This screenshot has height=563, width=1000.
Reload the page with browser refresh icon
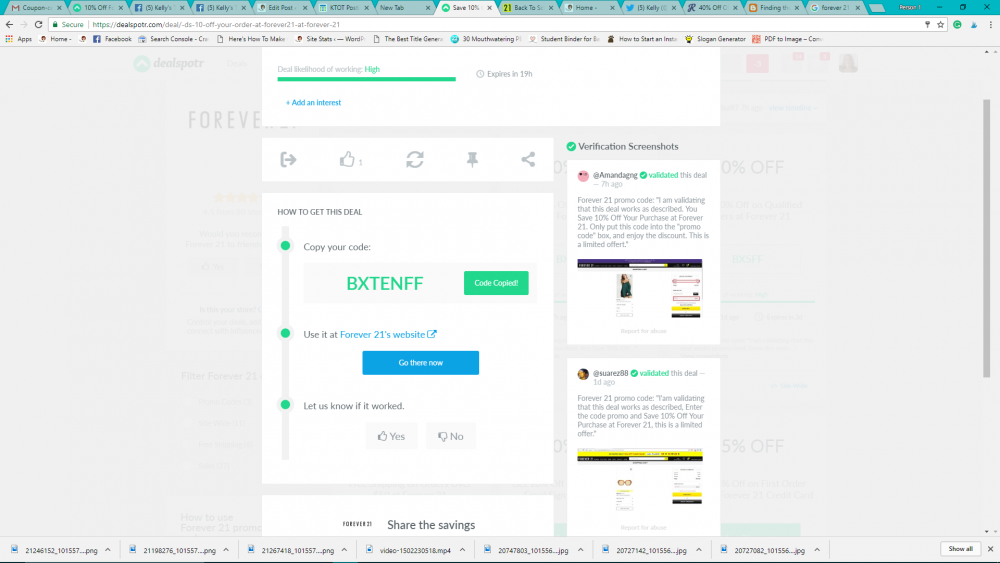tap(38, 24)
